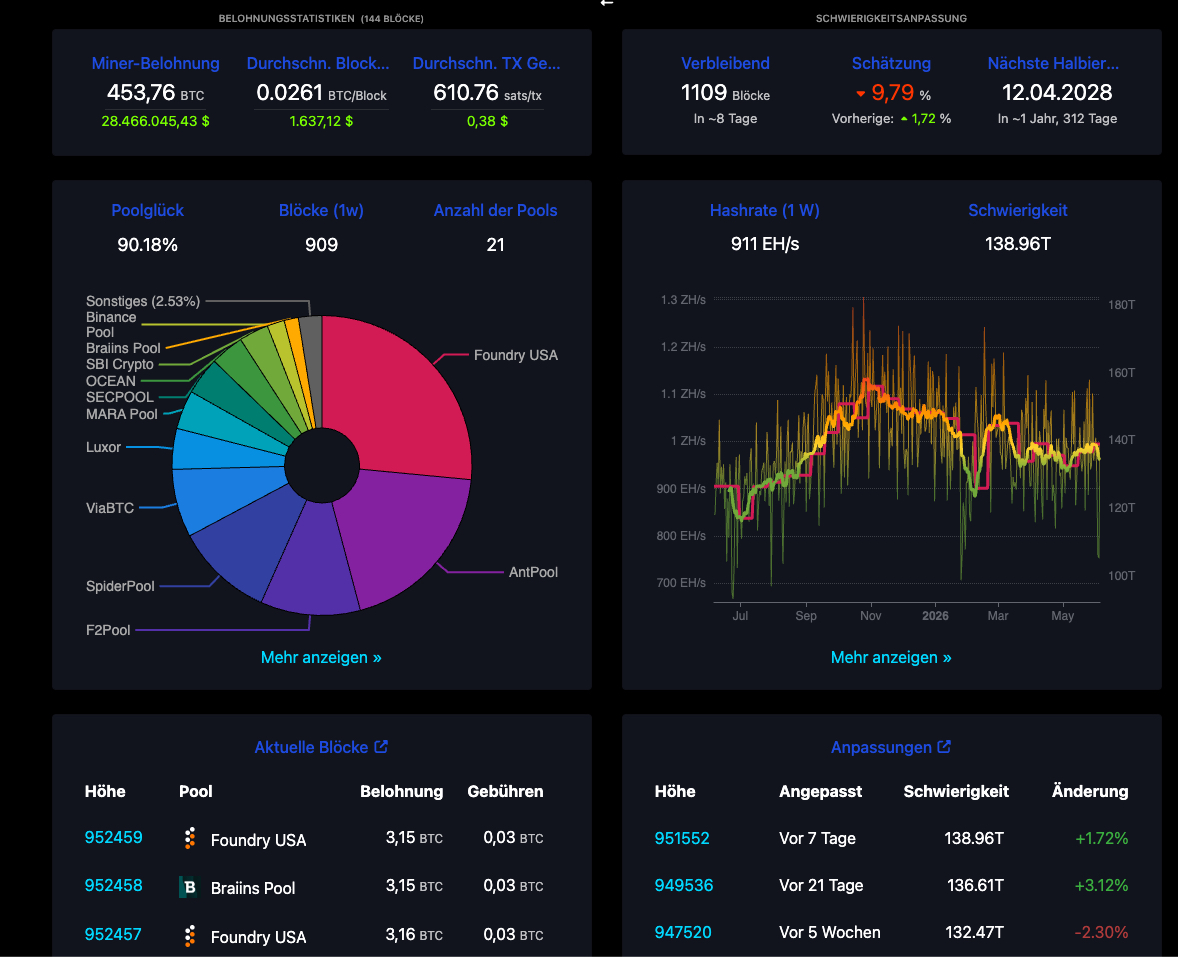Image resolution: width=1178 pixels, height=957 pixels.
Task: Click 1109 Blöcke remaining value
Action: coord(725,93)
